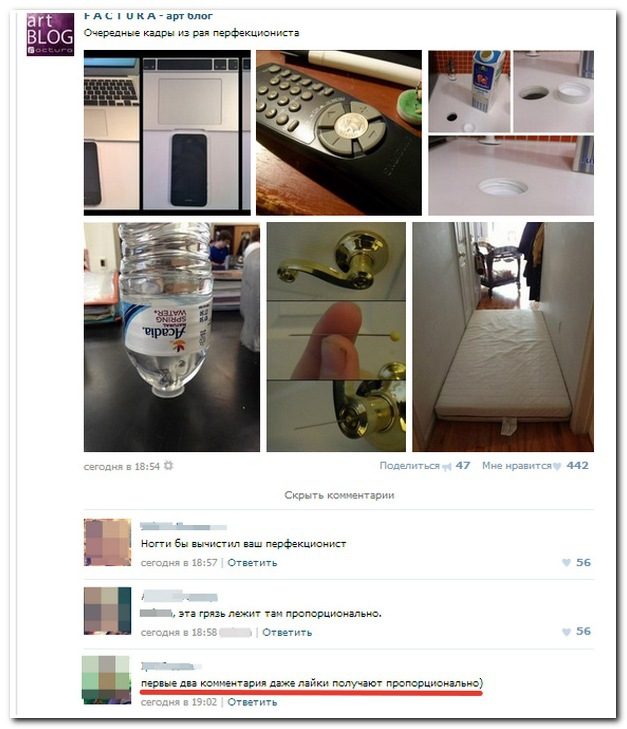
Task: Like the first comment via its heart icon
Action: pos(566,563)
